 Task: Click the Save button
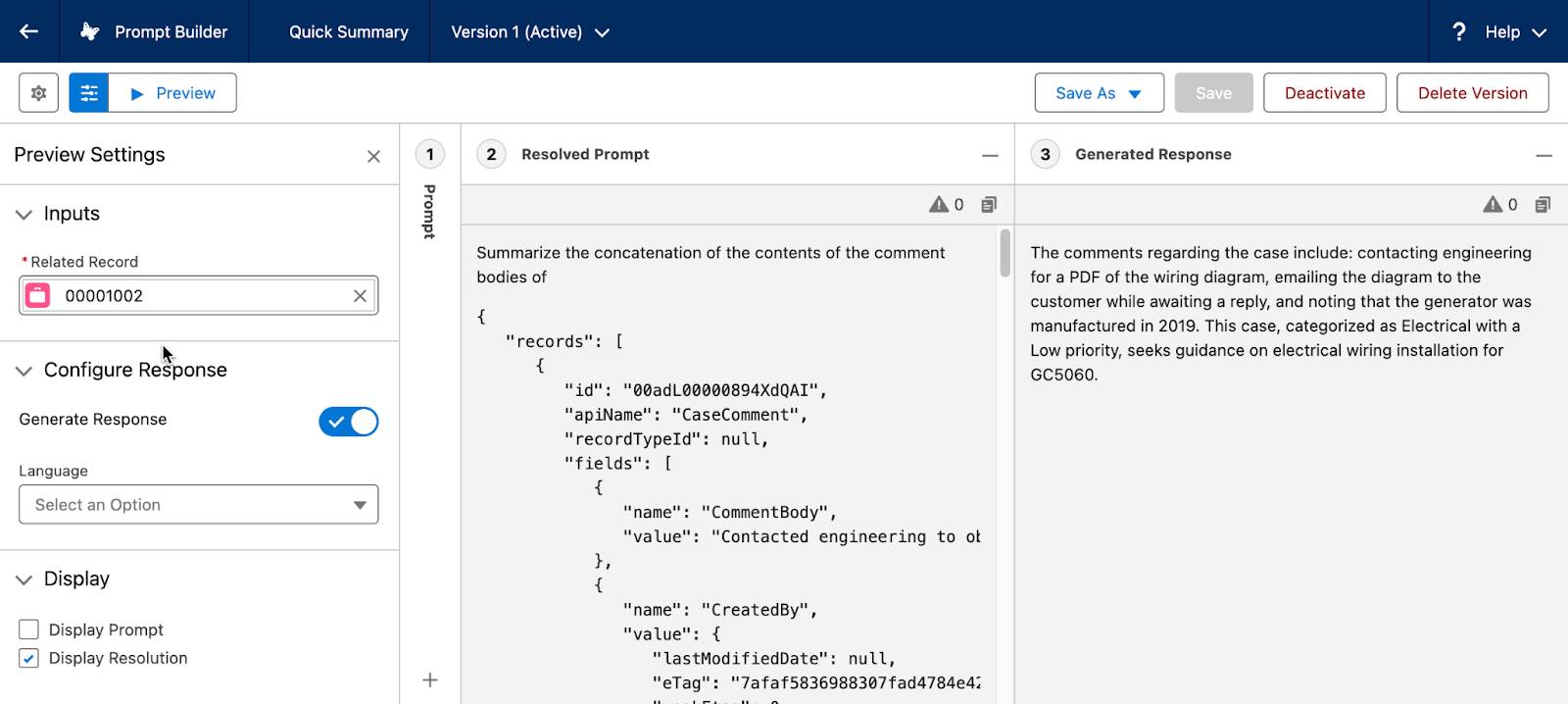click(1213, 93)
